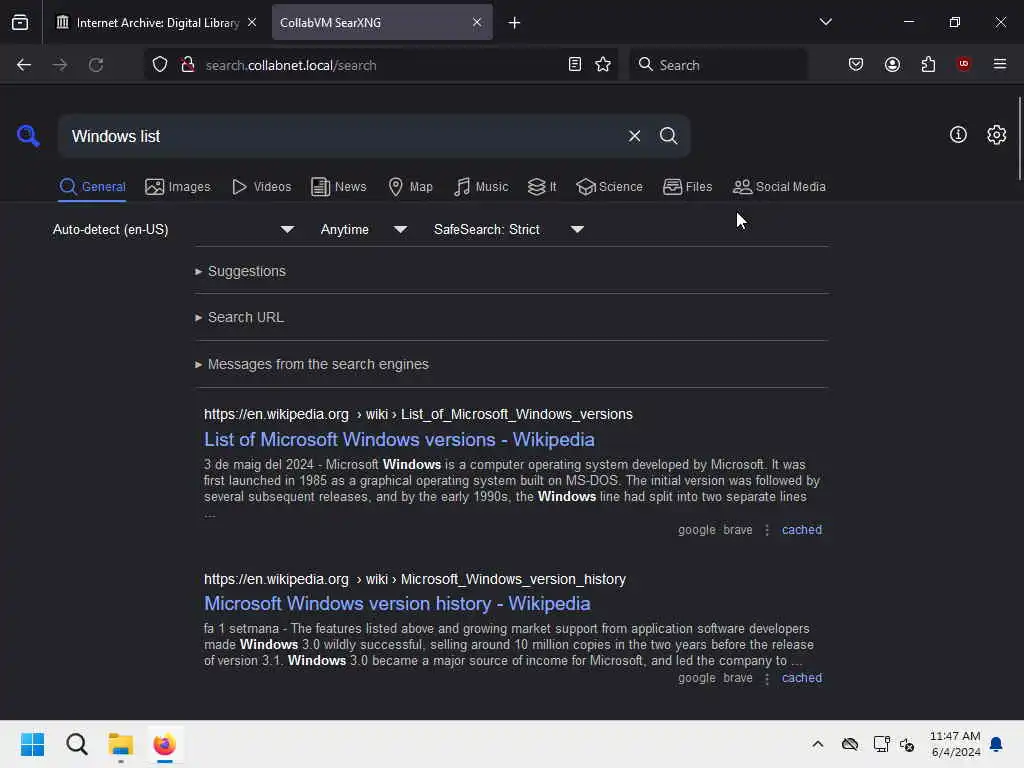Screen dimensions: 1024x768
Task: Open the taskbar clock and date
Action: [x=955, y=744]
